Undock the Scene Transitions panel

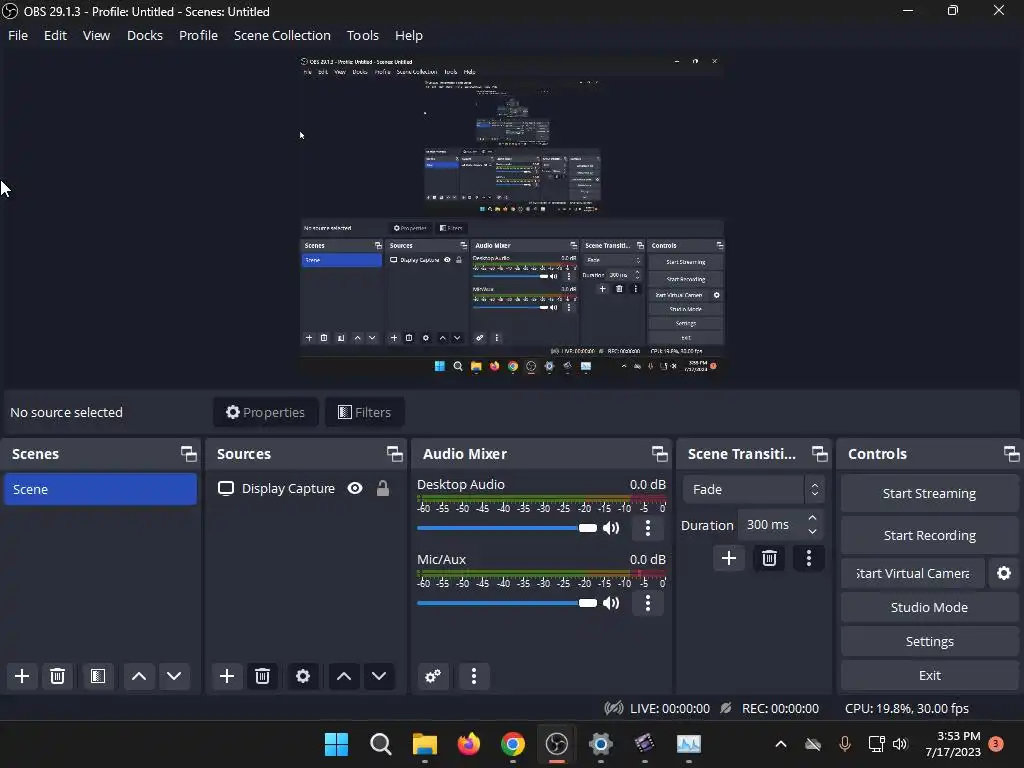(x=820, y=454)
